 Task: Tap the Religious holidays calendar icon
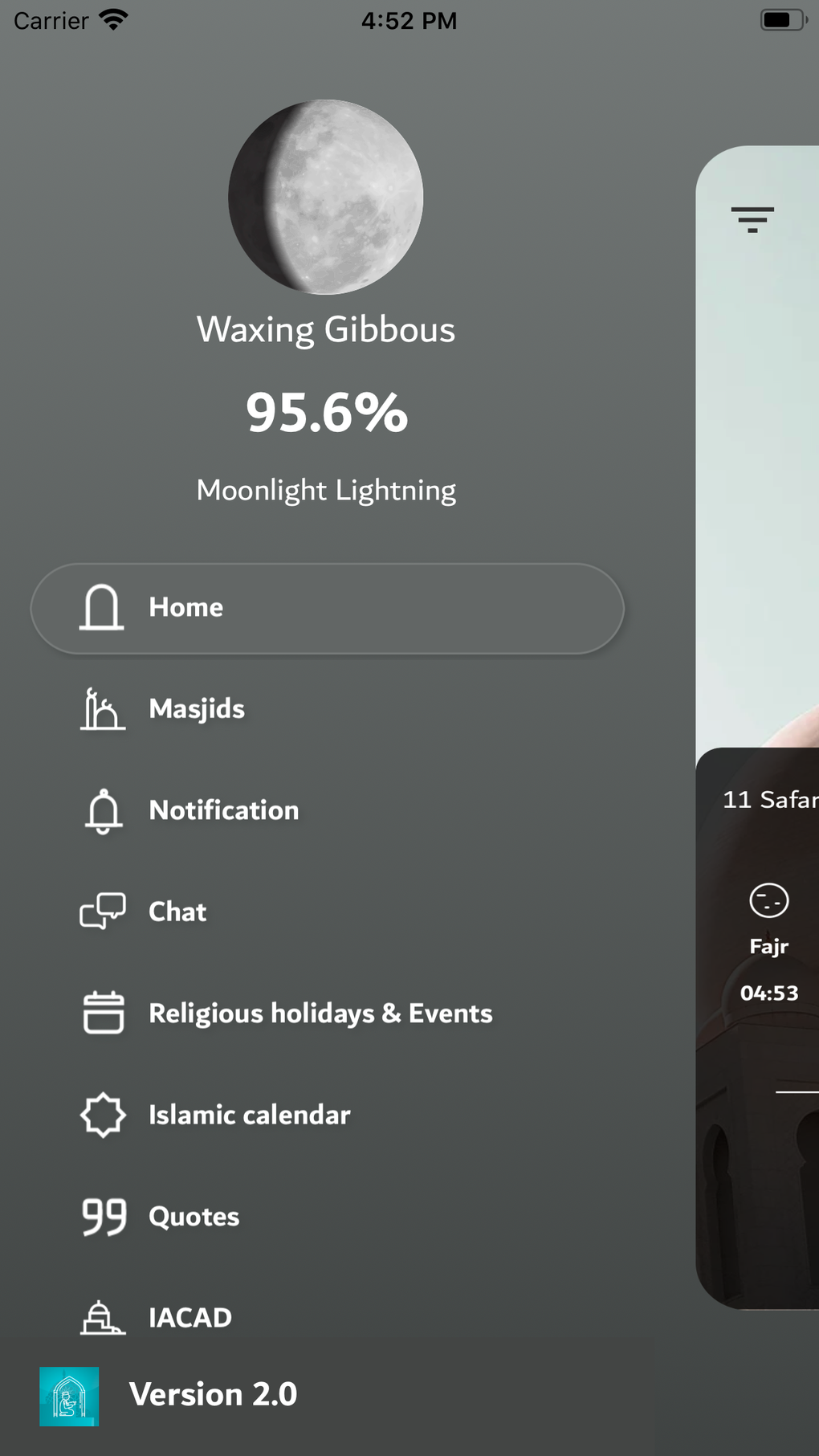tap(103, 1013)
